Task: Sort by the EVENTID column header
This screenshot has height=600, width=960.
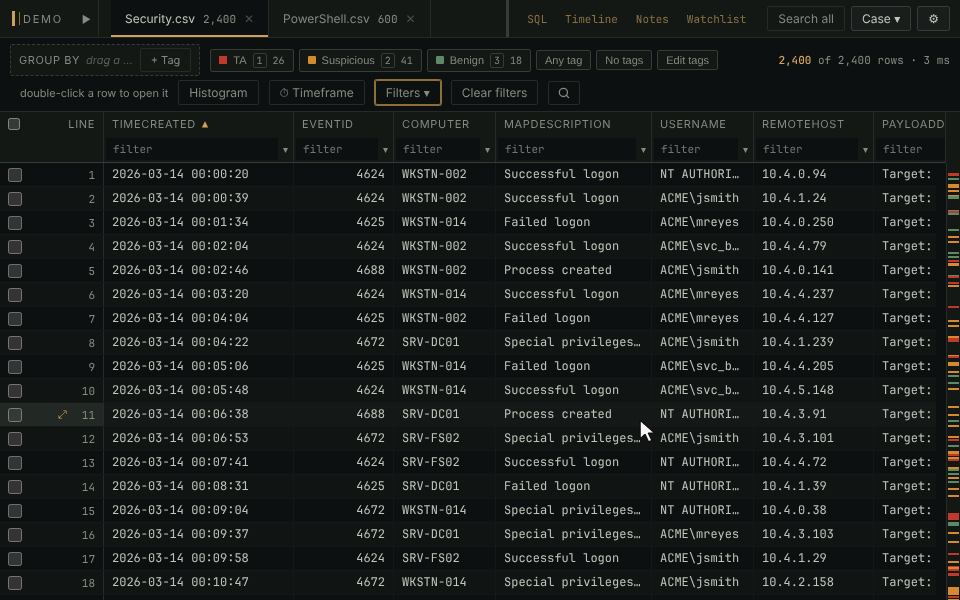Action: pyautogui.click(x=328, y=124)
